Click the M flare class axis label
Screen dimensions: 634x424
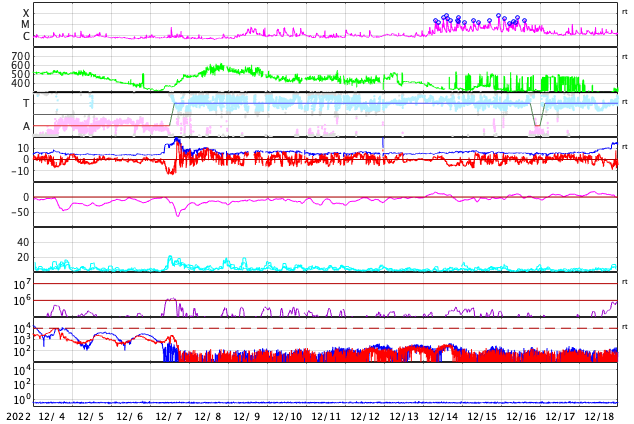point(25,24)
